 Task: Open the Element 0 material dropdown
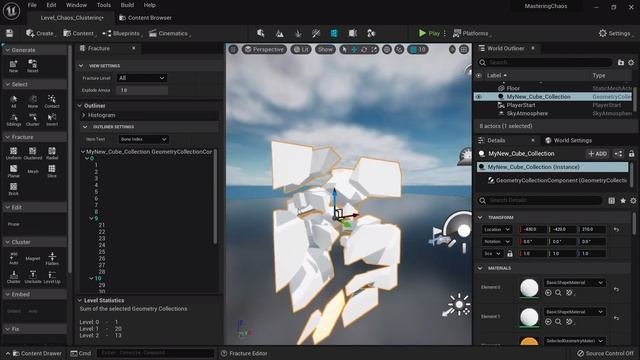[574, 282]
